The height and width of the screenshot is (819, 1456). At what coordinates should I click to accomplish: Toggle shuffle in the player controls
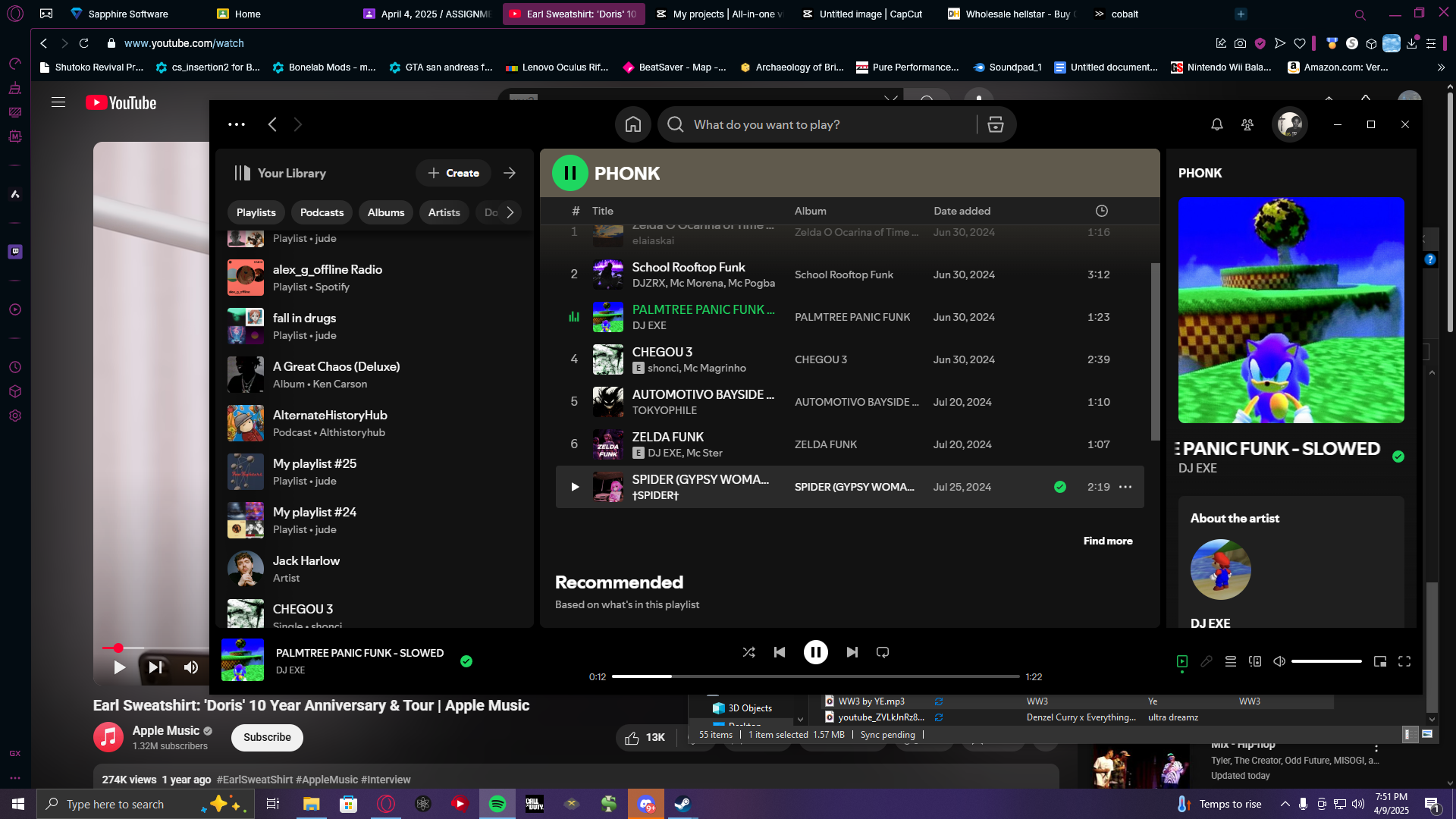[x=748, y=652]
